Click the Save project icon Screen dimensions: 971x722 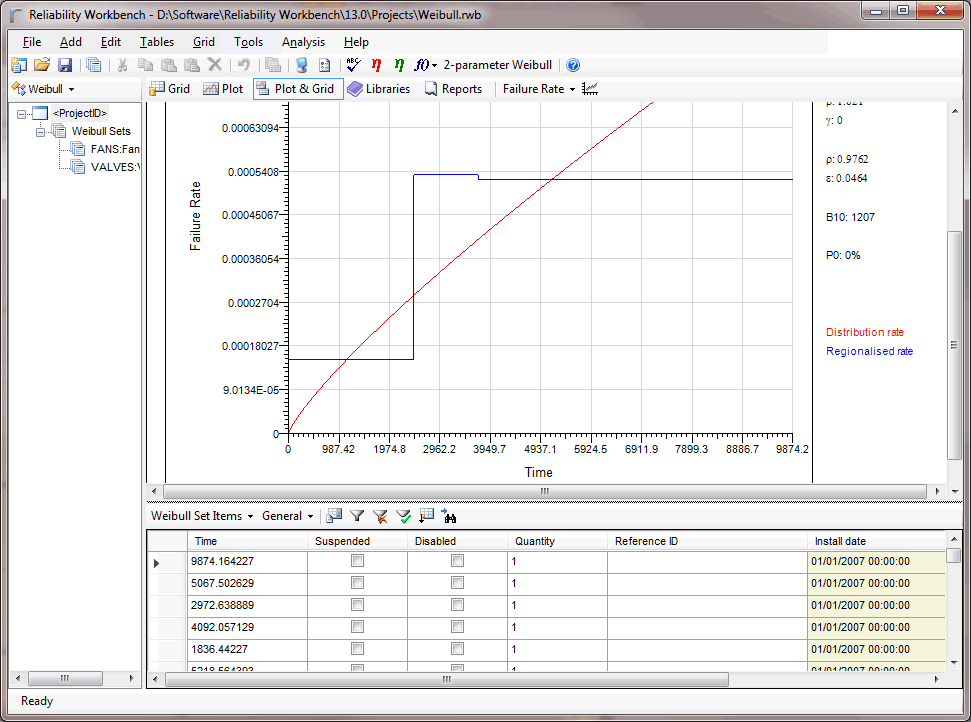pos(65,65)
